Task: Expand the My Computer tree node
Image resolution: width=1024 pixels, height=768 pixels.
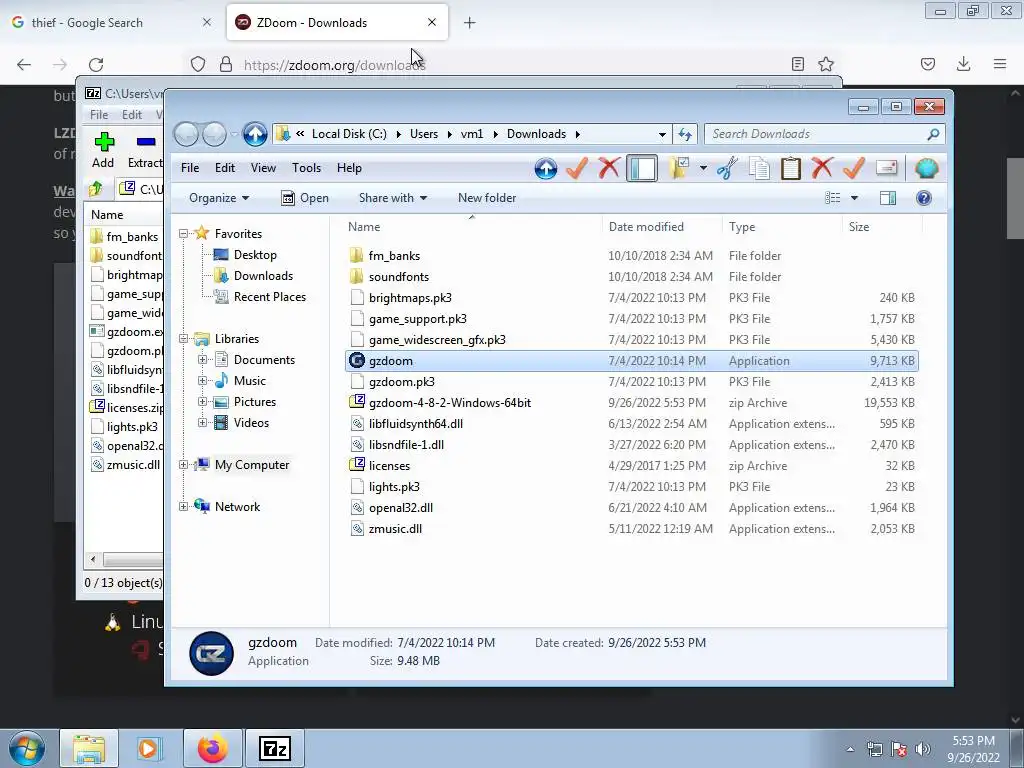Action: point(184,465)
